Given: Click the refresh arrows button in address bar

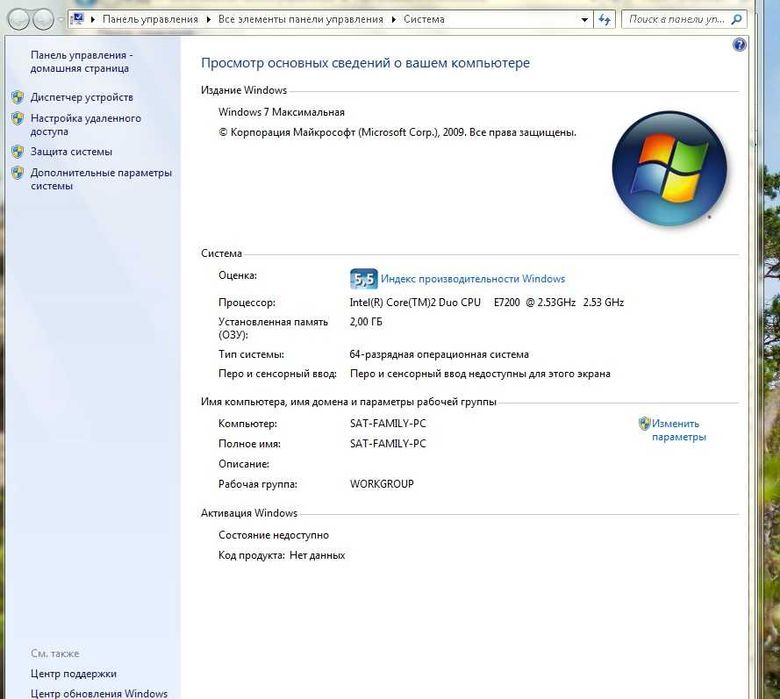Looking at the screenshot, I should [604, 19].
